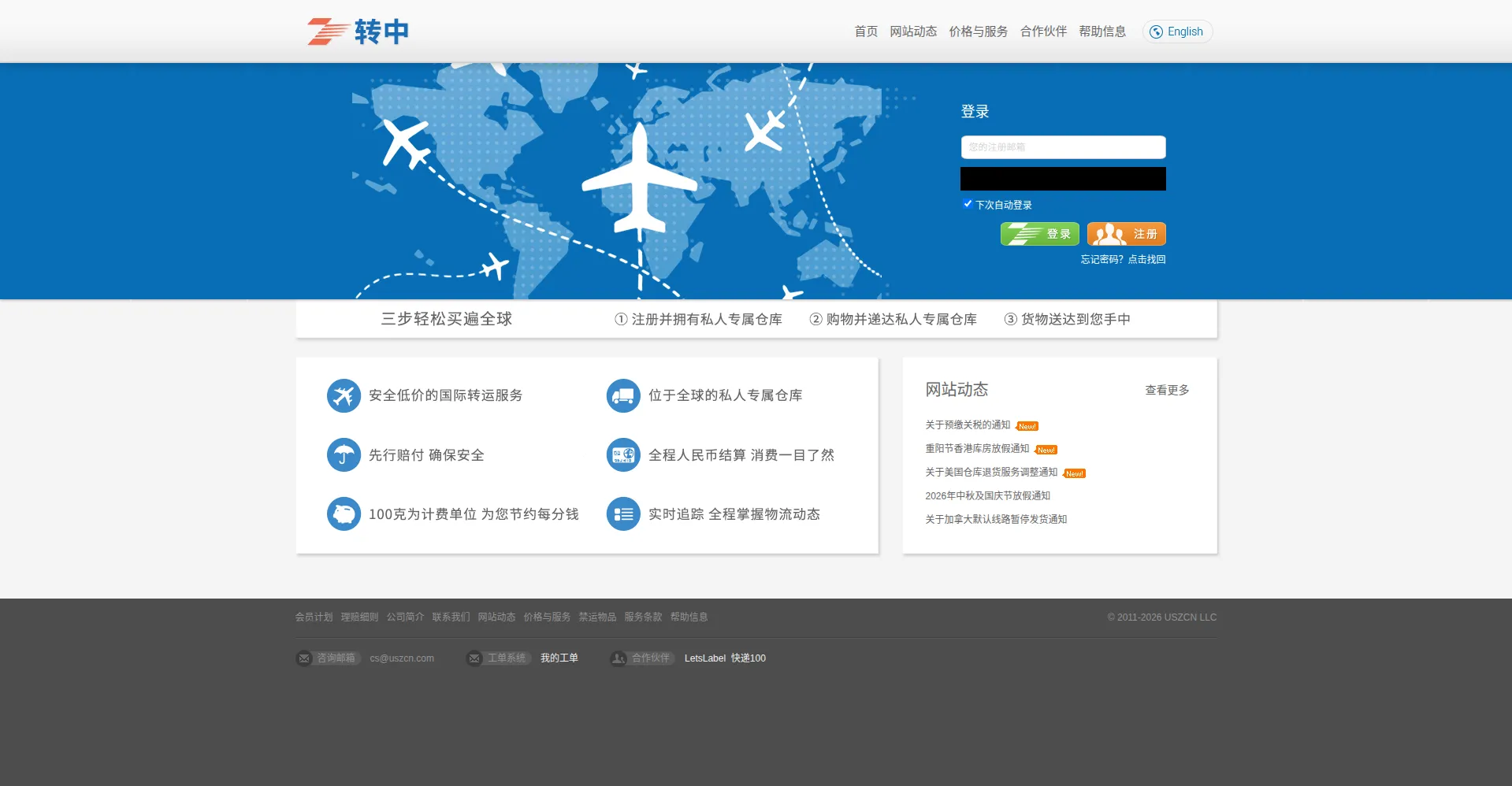
Task: Click the orange 注册 button
Action: pyautogui.click(x=1127, y=234)
